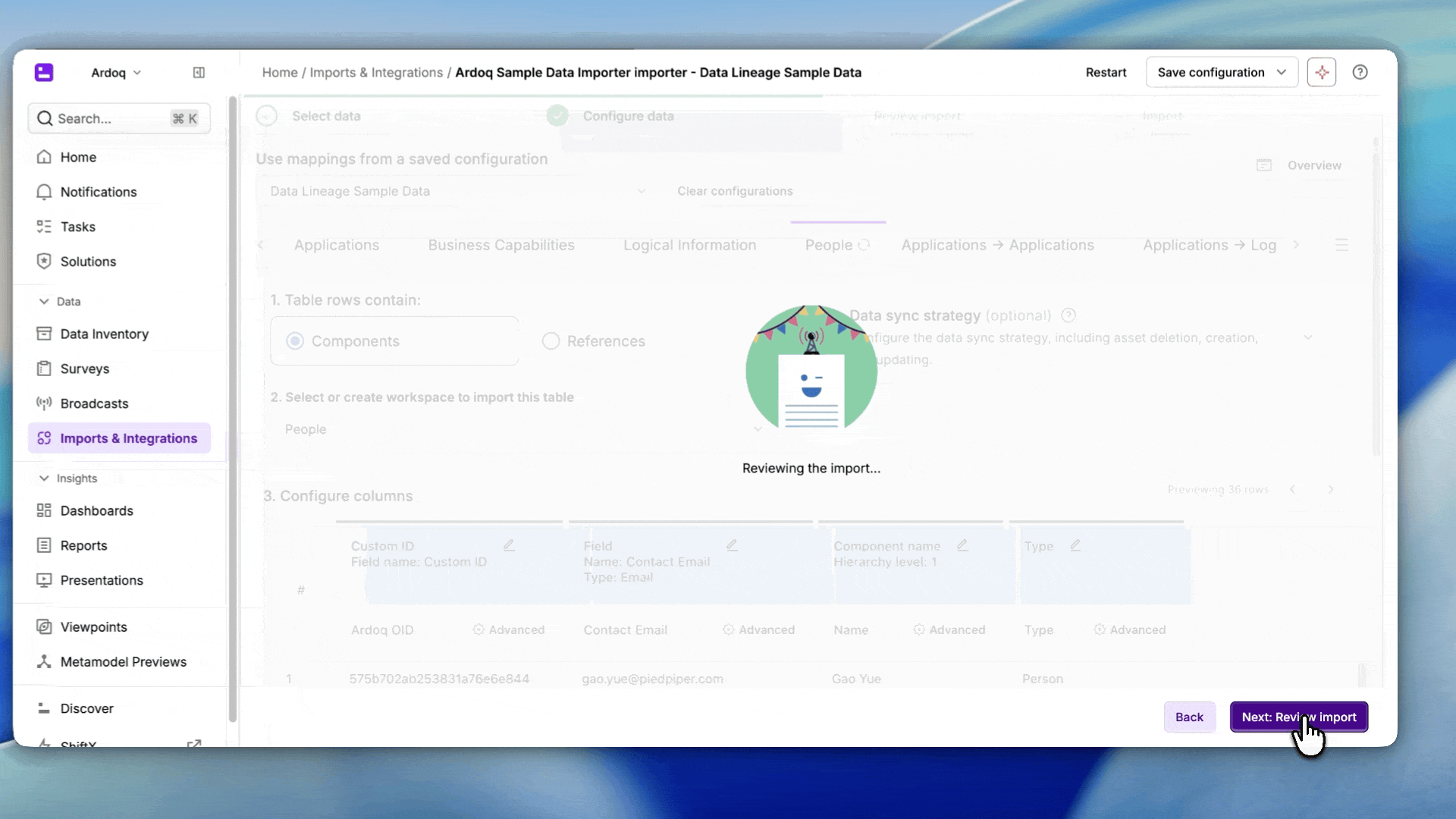The image size is (1456, 819).
Task: Select the Components radio option
Action: 295,341
